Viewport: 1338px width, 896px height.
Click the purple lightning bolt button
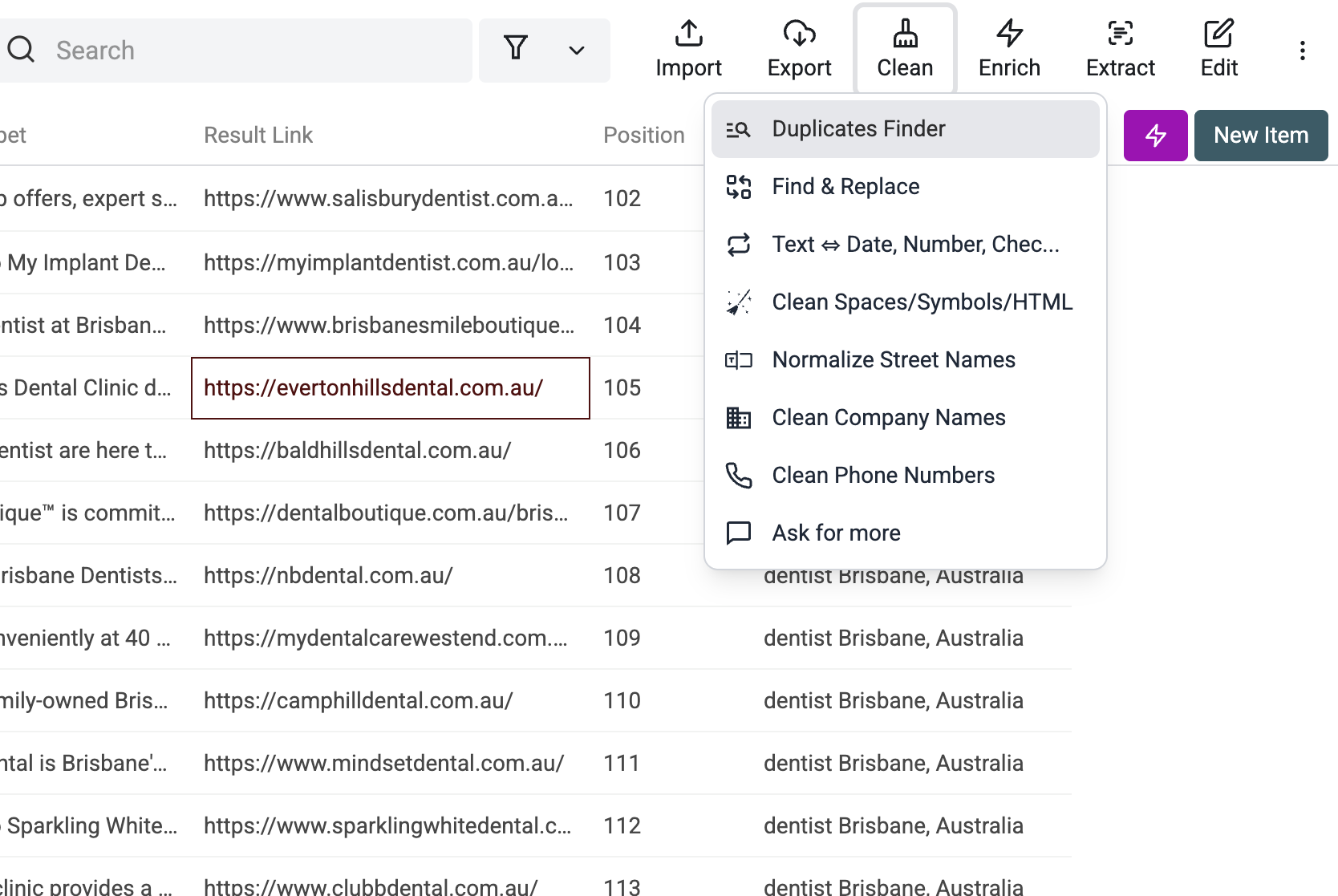(x=1155, y=136)
